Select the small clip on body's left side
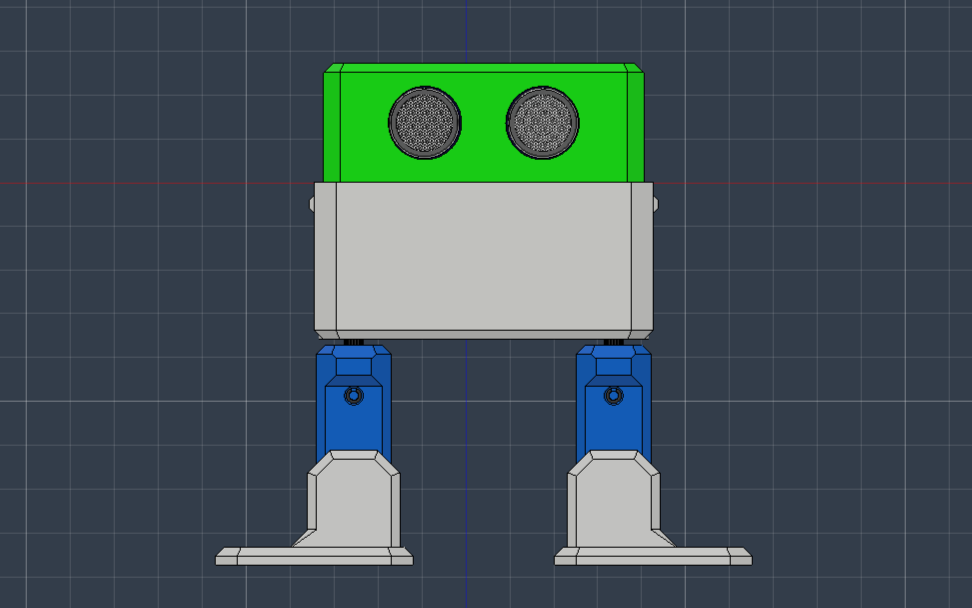972x608 pixels. [x=312, y=204]
